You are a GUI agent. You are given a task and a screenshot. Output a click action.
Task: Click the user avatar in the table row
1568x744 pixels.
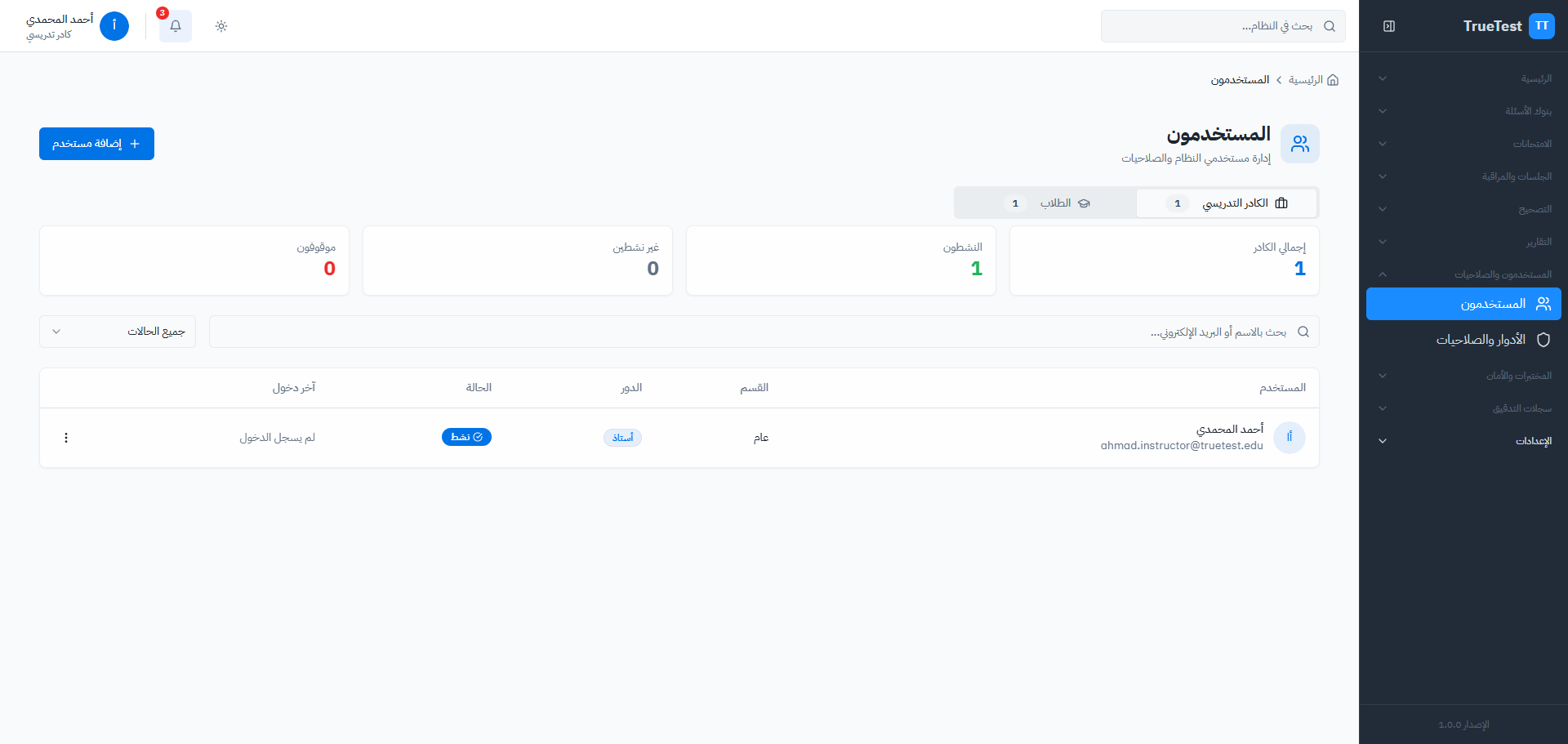point(1289,438)
